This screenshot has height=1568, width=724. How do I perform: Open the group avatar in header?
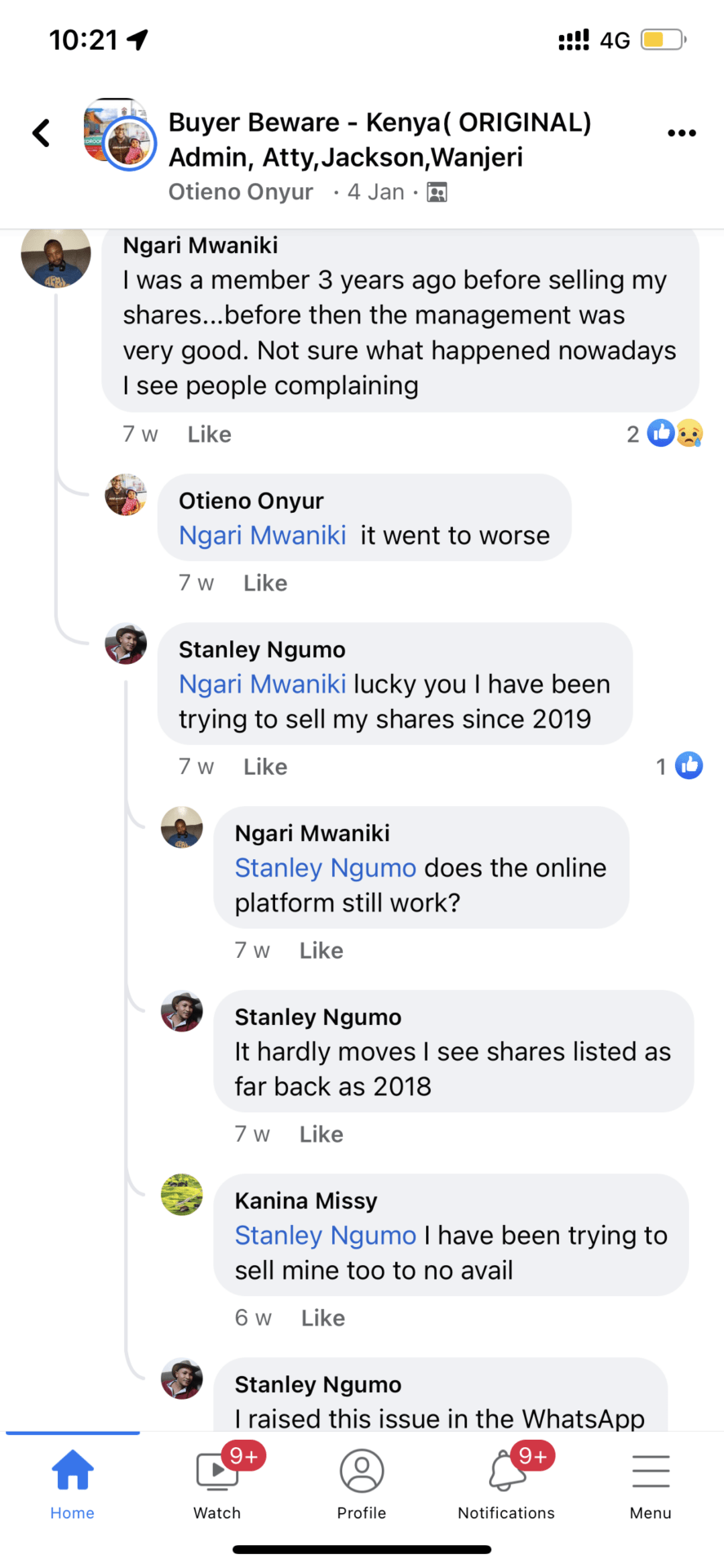click(x=119, y=134)
